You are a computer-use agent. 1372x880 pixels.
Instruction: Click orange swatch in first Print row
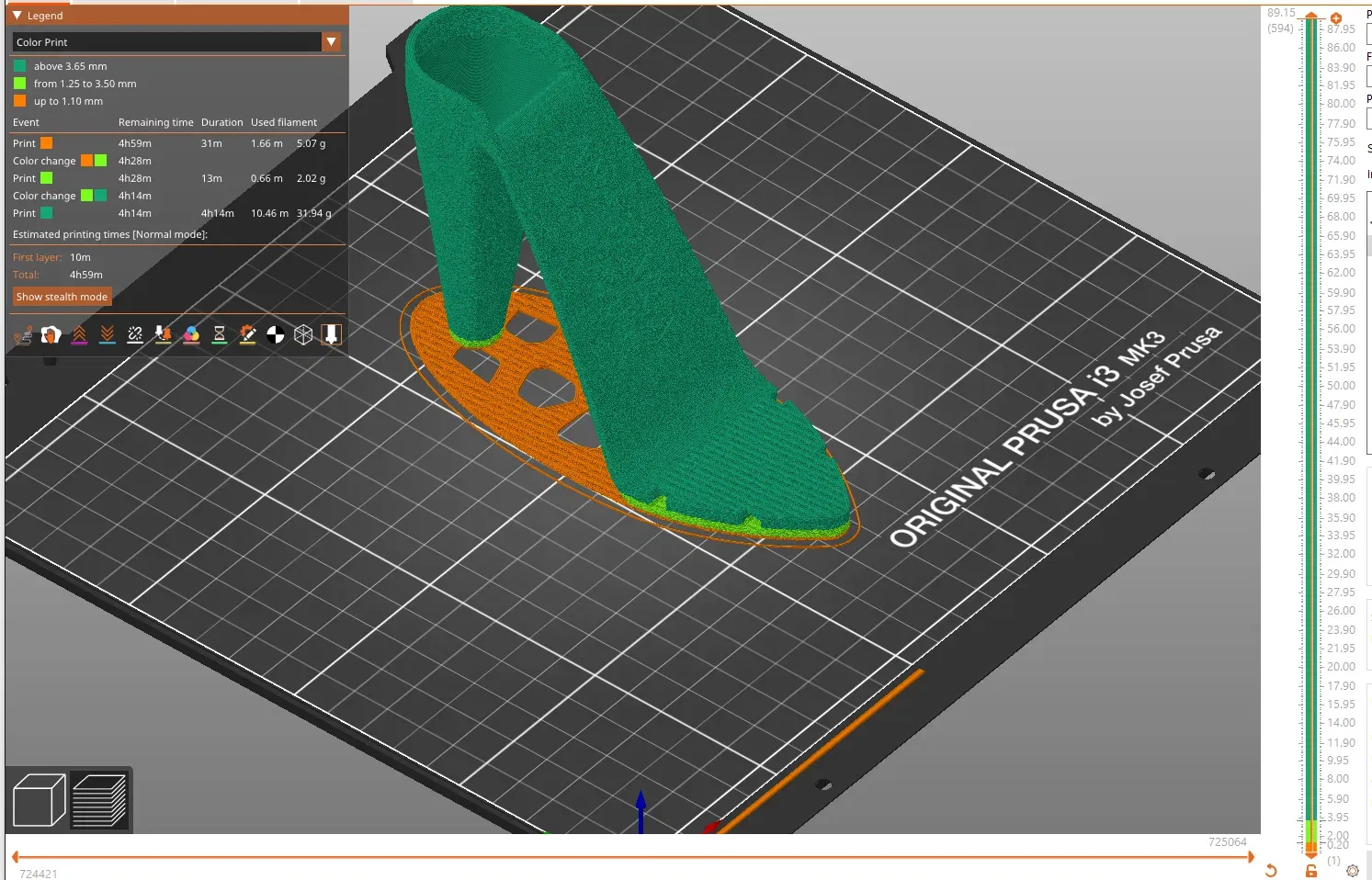coord(46,143)
